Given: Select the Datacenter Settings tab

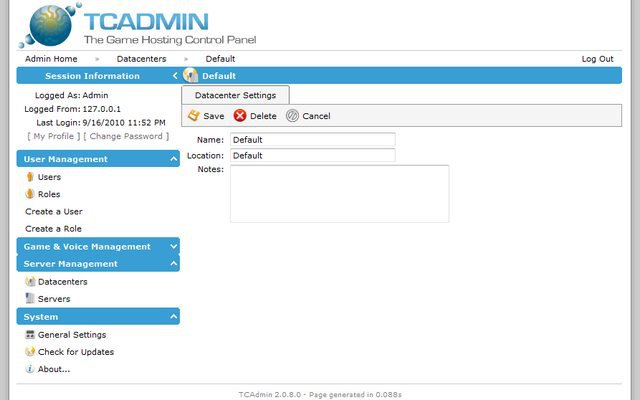Looking at the screenshot, I should pyautogui.click(x=235, y=95).
